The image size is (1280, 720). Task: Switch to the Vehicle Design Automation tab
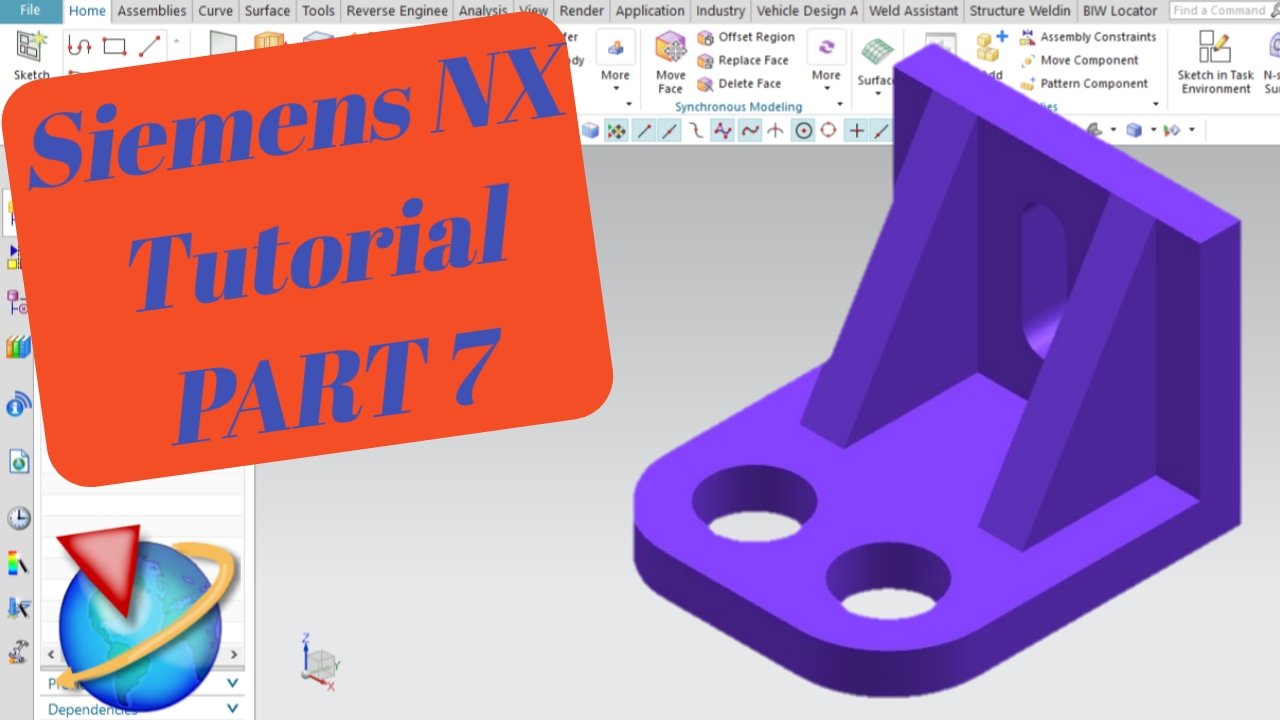tap(808, 11)
